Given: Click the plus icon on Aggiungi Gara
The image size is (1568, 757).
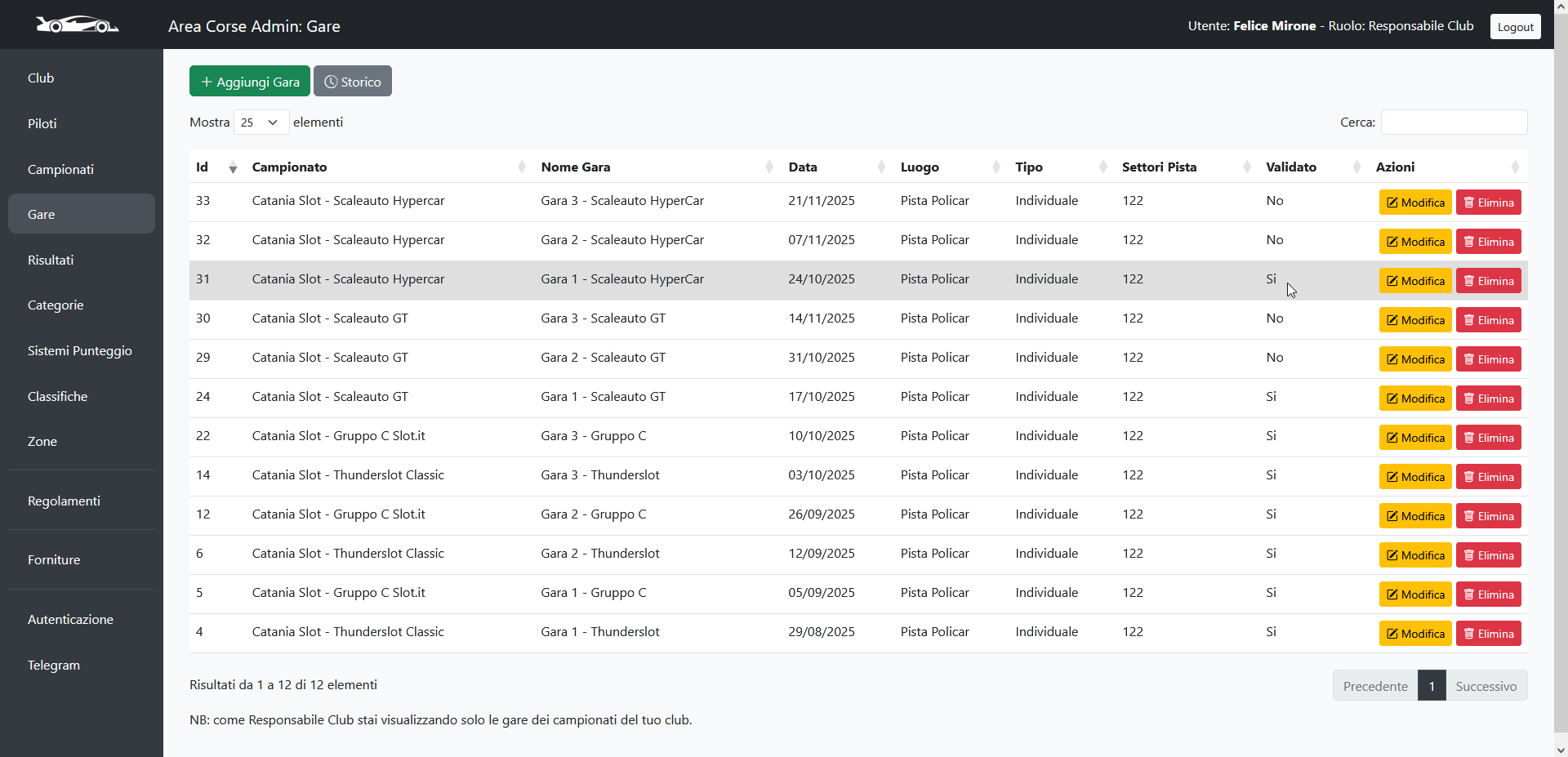Looking at the screenshot, I should click(206, 81).
